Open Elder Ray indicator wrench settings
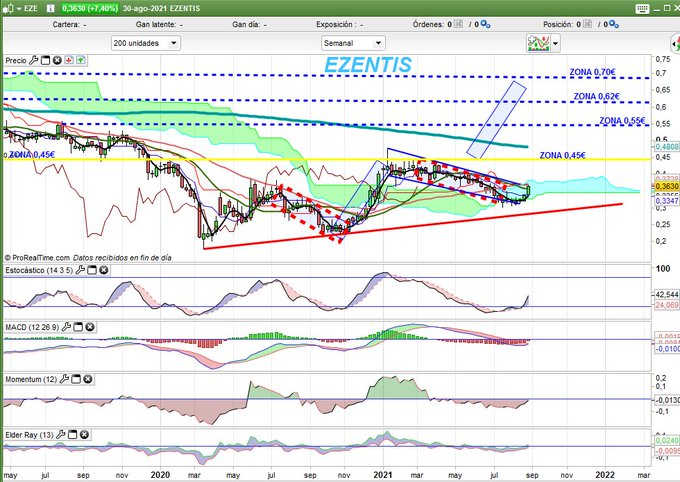The width and height of the screenshot is (680, 482). point(61,434)
